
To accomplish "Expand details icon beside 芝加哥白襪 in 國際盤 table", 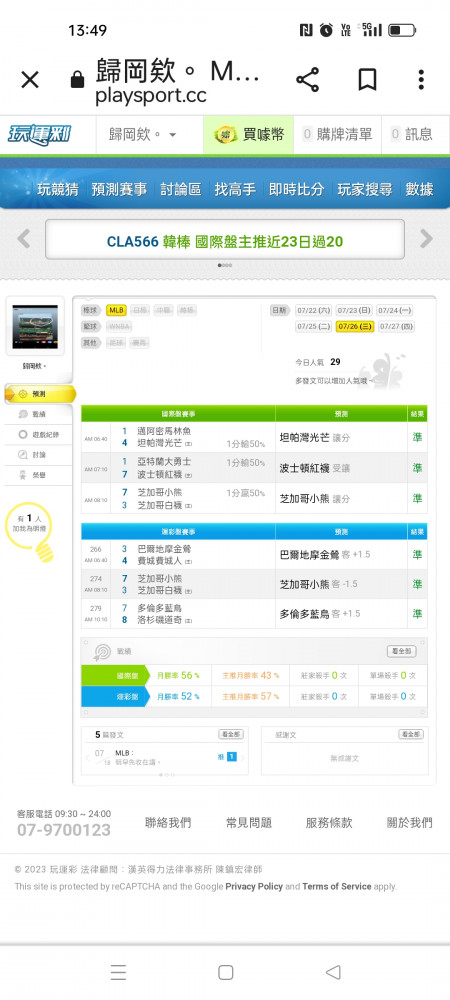I will (x=189, y=506).
